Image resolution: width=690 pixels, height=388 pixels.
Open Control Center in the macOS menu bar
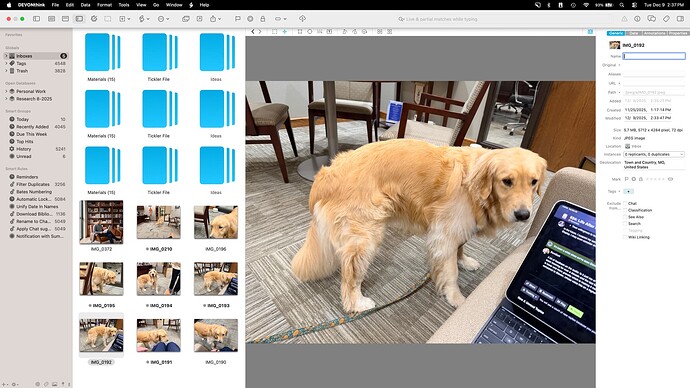(634, 5)
